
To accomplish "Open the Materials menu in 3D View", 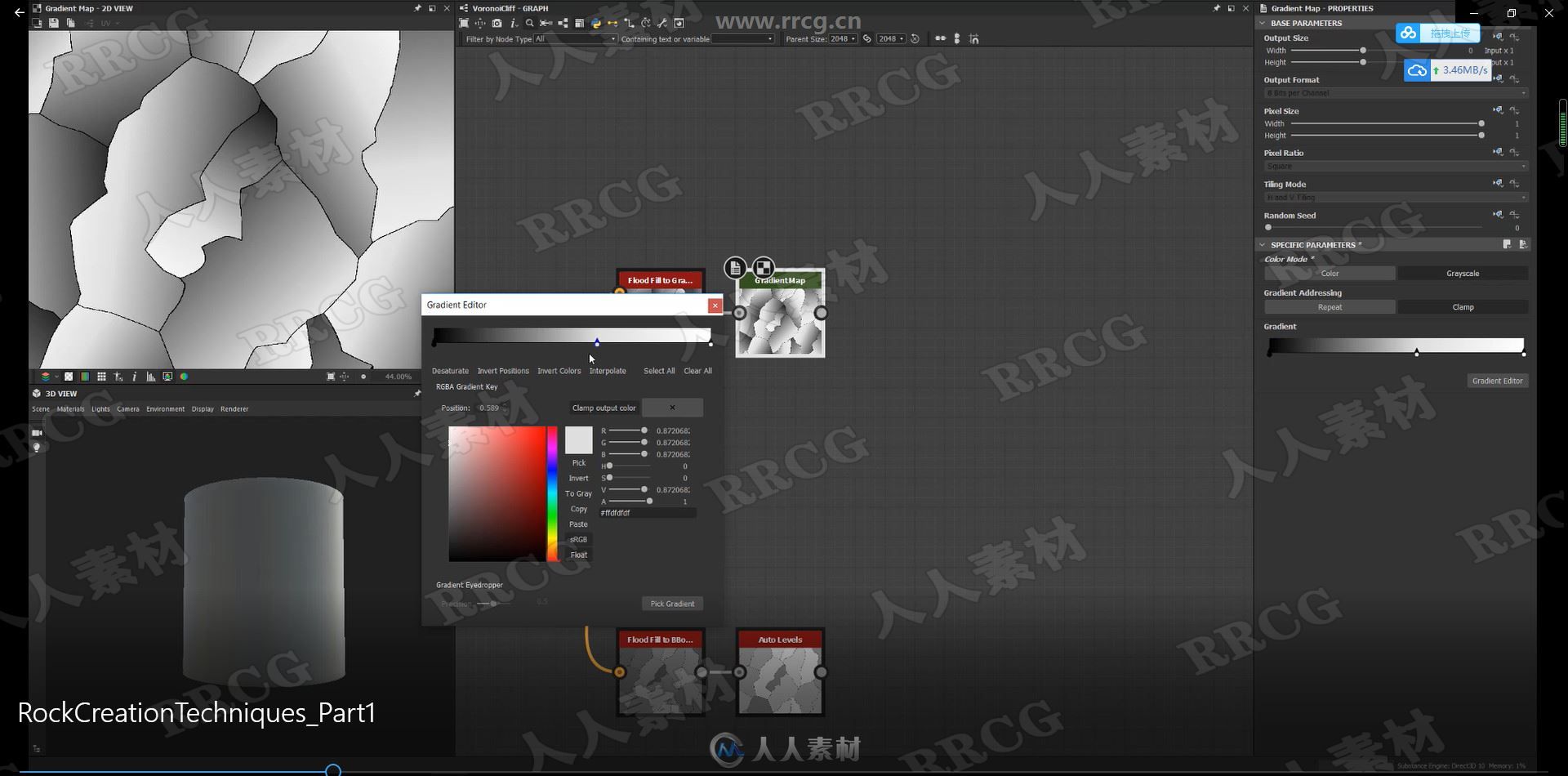I will (x=70, y=409).
